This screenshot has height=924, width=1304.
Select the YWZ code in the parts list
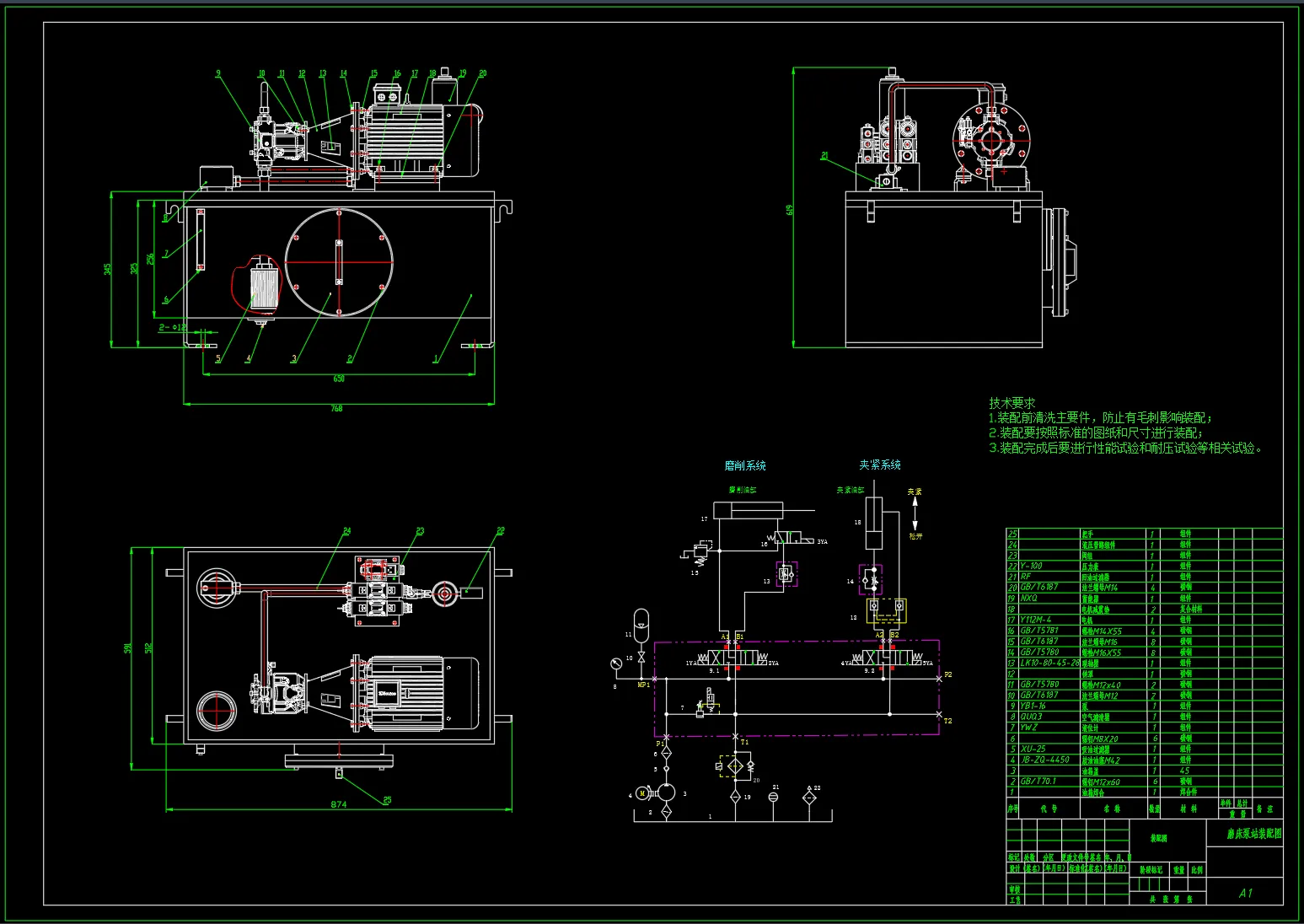coord(1028,727)
